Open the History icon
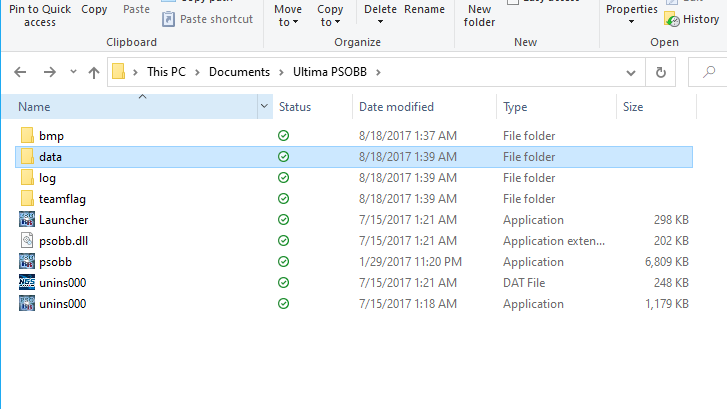Viewport: 727px width, 409px height. coord(672,19)
